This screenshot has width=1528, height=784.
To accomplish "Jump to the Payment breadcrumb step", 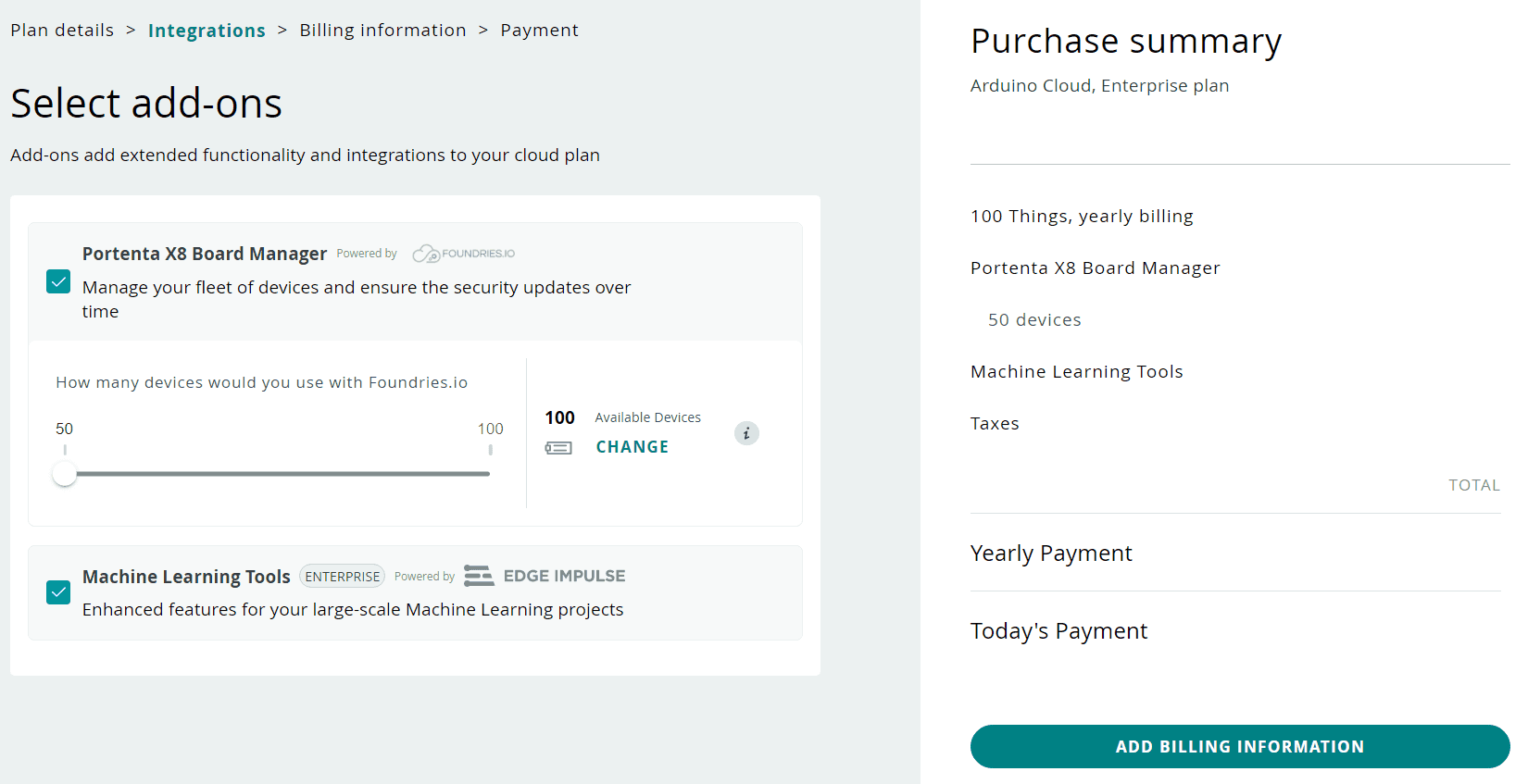I will coord(539,31).
